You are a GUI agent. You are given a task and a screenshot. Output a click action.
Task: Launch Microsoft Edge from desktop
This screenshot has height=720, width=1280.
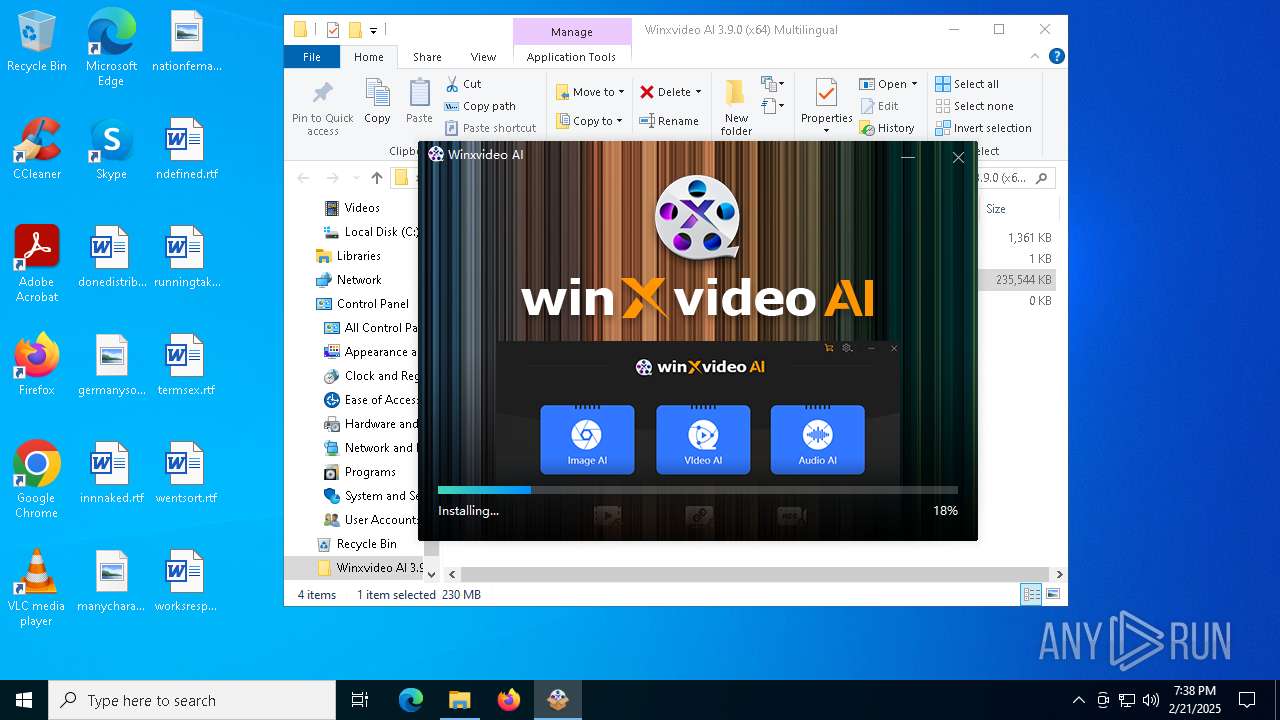point(111,46)
